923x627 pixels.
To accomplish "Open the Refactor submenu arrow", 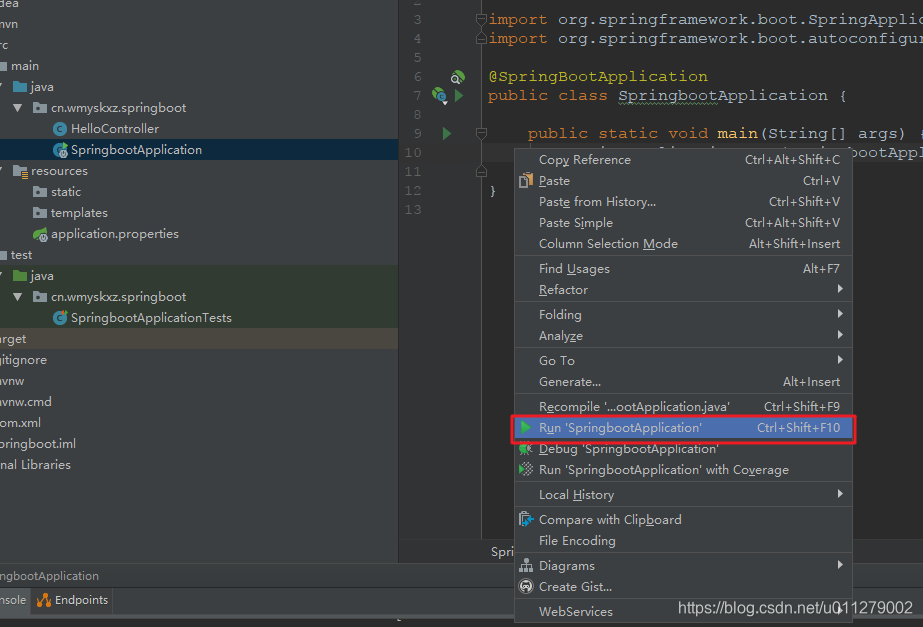I will [x=840, y=289].
